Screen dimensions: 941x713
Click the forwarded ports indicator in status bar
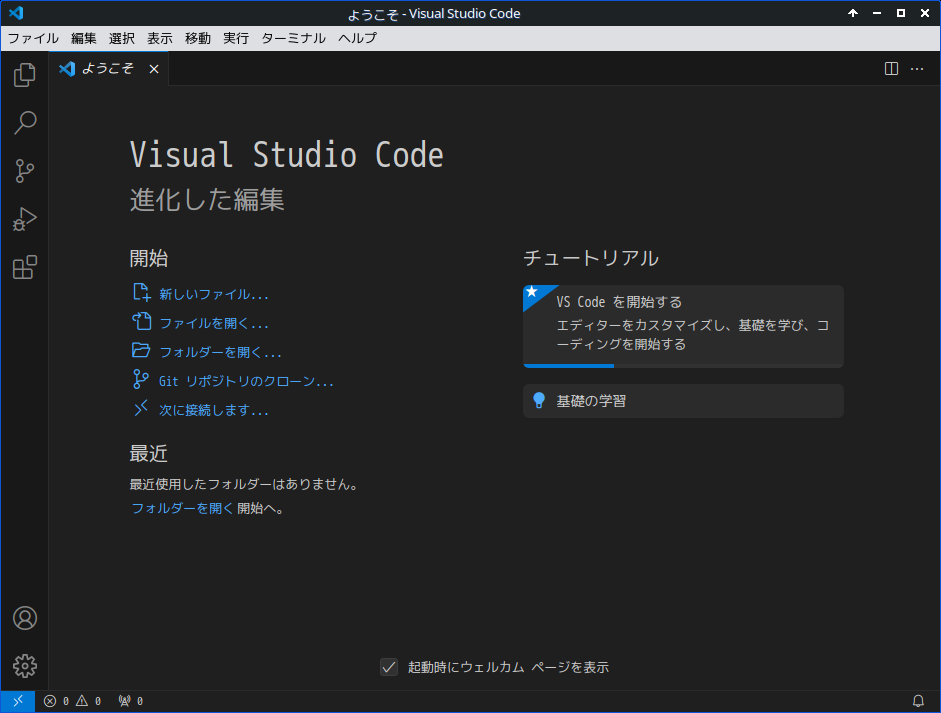(131, 701)
